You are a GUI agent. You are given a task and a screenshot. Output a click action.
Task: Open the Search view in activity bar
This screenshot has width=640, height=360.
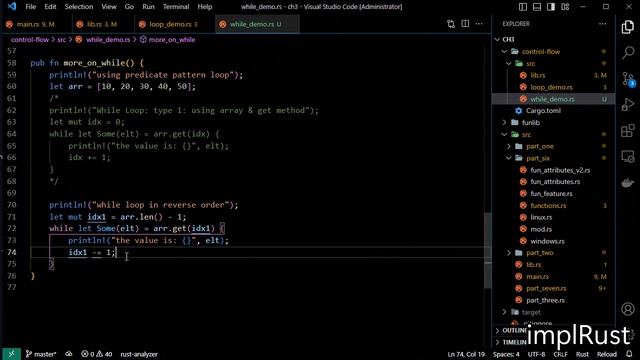(628, 53)
